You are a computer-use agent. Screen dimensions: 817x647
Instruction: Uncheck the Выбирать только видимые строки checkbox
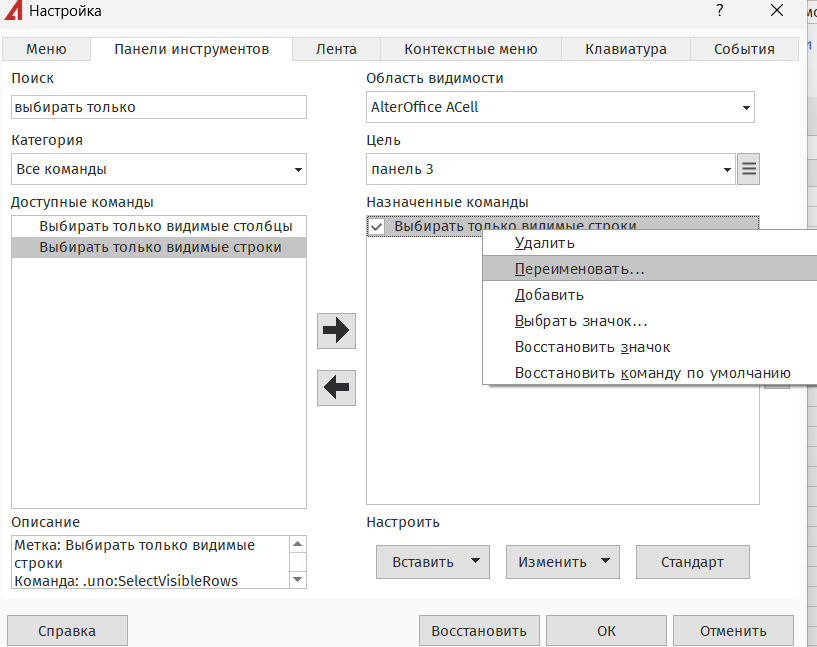(x=377, y=227)
